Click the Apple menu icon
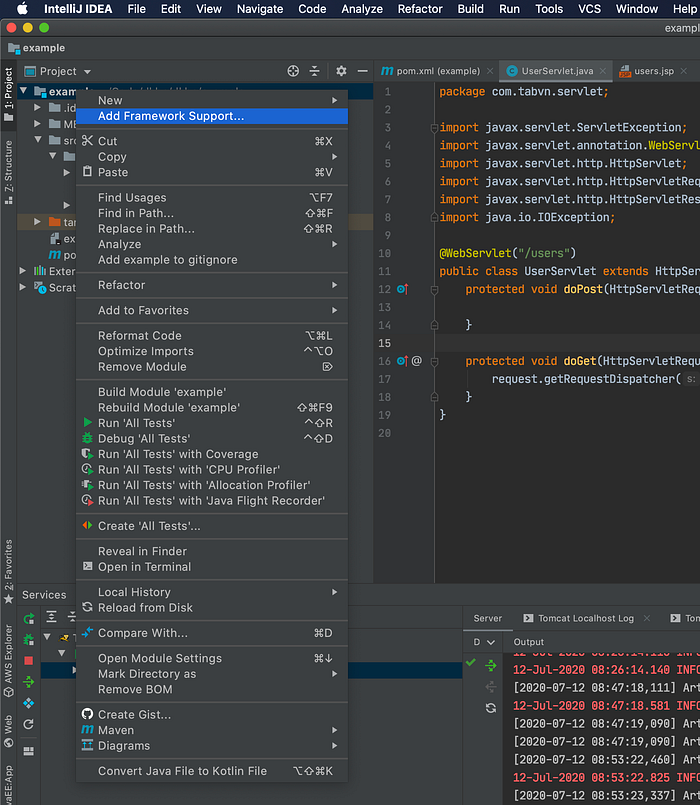The height and width of the screenshot is (805, 700). pos(22,9)
